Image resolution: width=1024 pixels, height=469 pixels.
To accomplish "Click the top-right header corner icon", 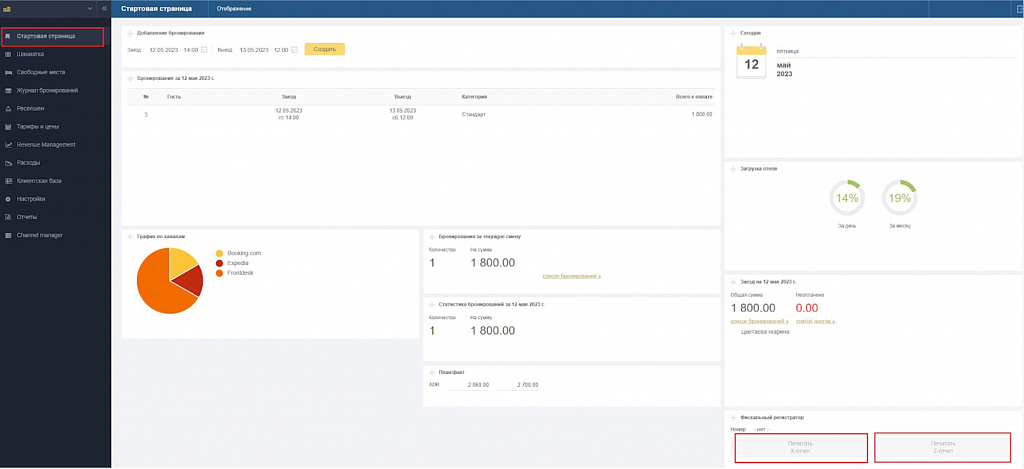I will [1019, 8].
